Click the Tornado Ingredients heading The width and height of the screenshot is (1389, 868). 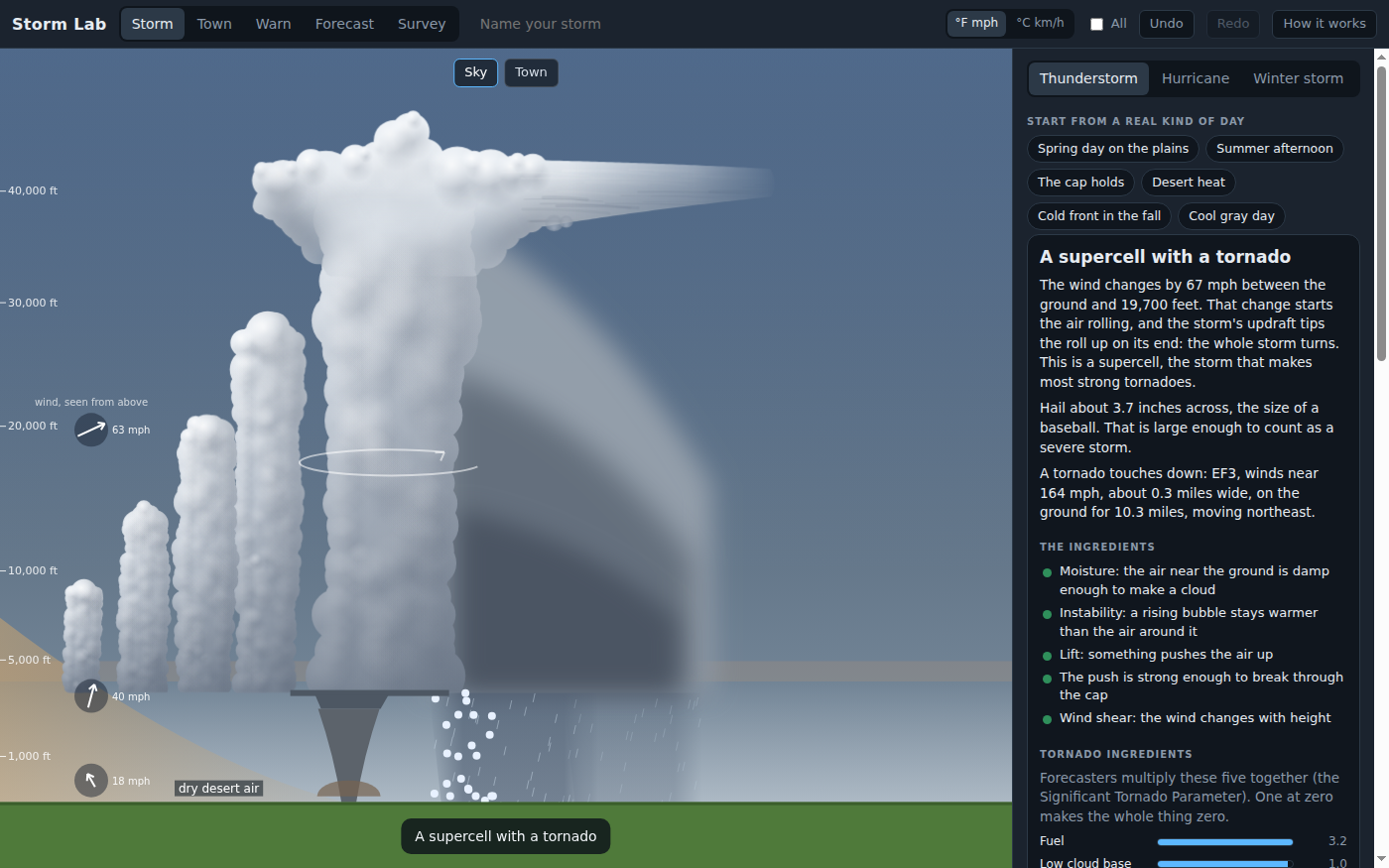point(1116,754)
